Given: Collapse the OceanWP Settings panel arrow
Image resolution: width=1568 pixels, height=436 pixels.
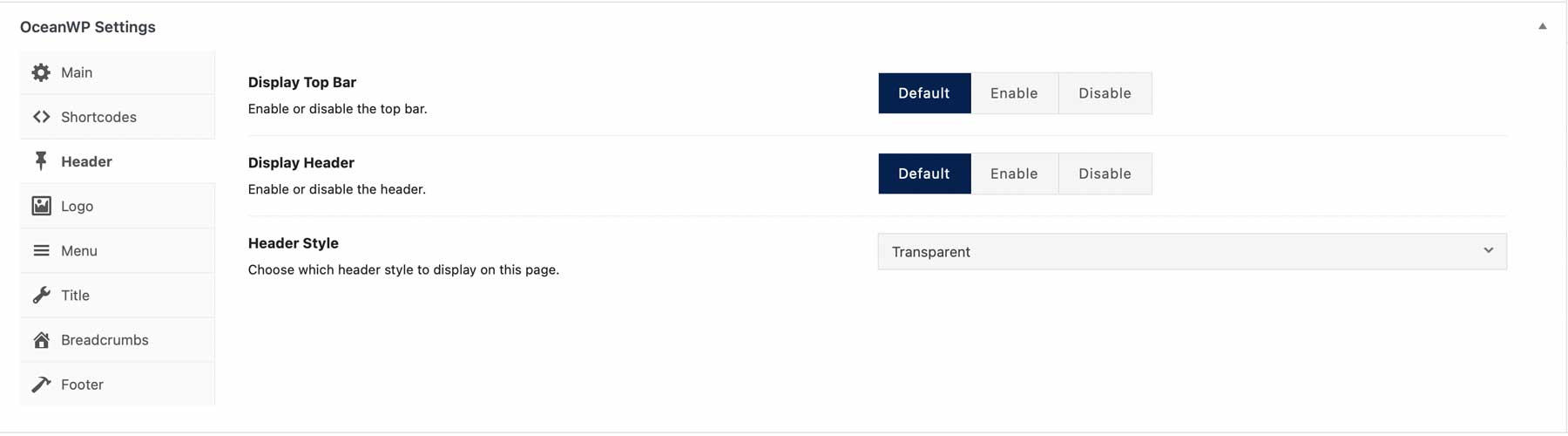Looking at the screenshot, I should [x=1542, y=26].
